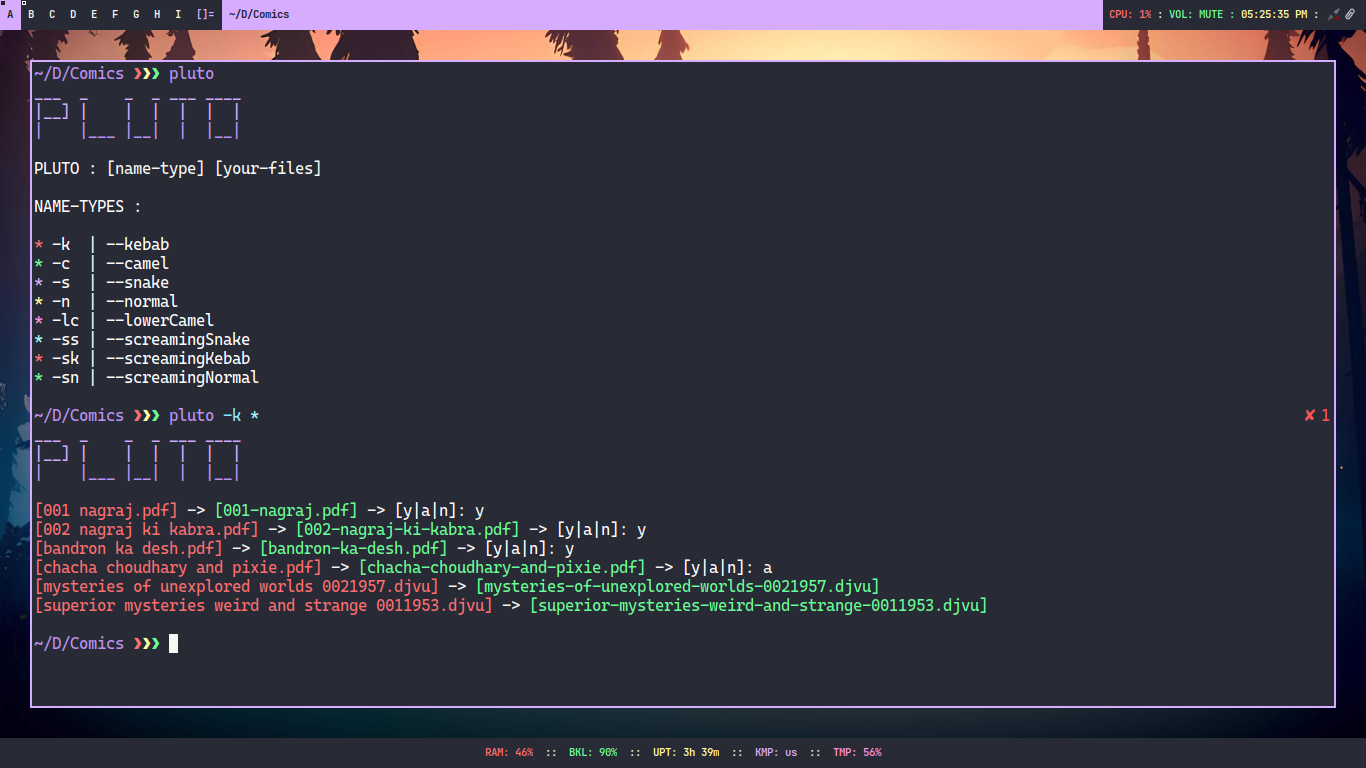Click the --snake option line
This screenshot has height=768, width=1366.
point(102,282)
